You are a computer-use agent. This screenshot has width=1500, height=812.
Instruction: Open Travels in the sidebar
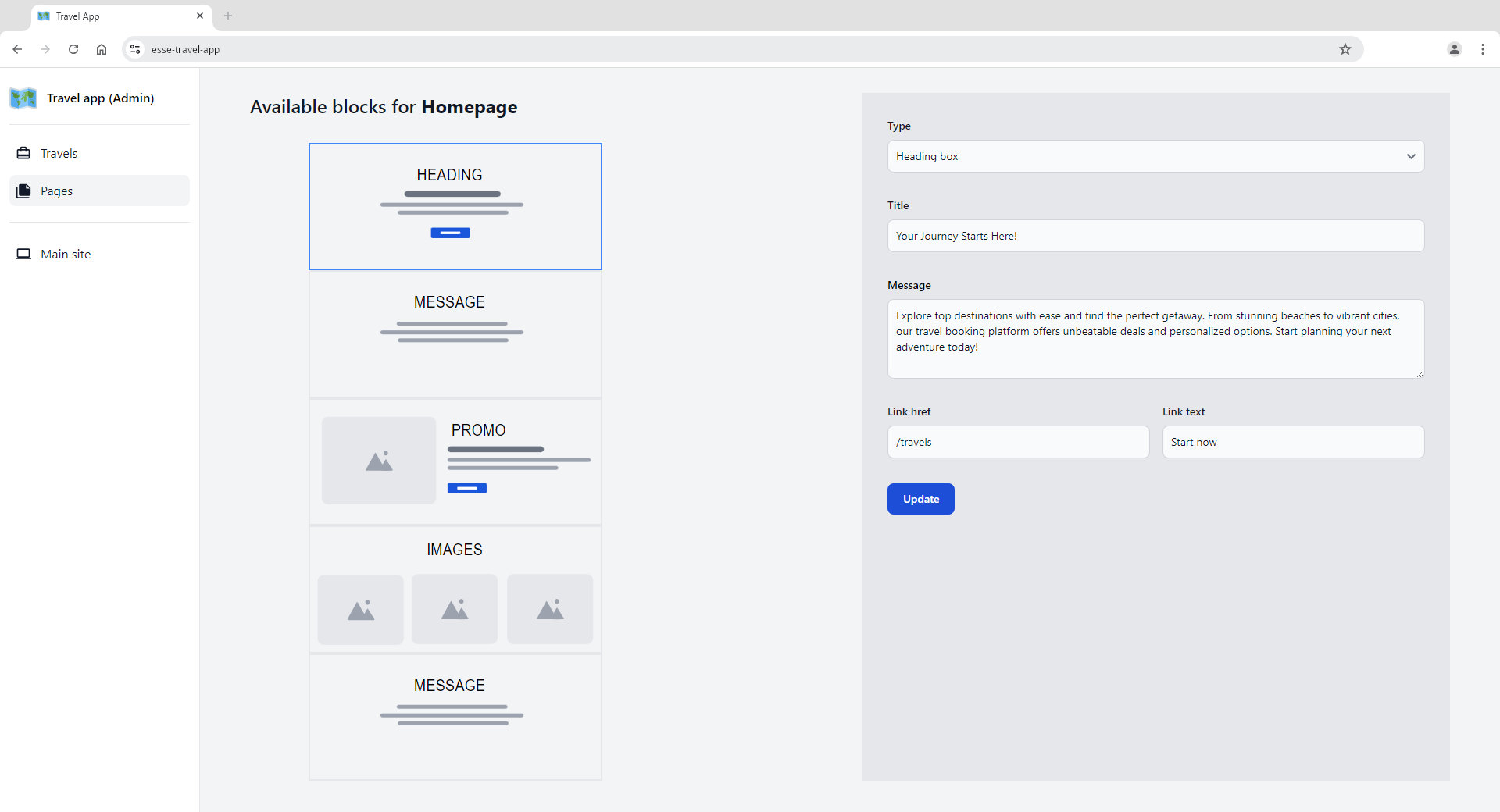(59, 154)
